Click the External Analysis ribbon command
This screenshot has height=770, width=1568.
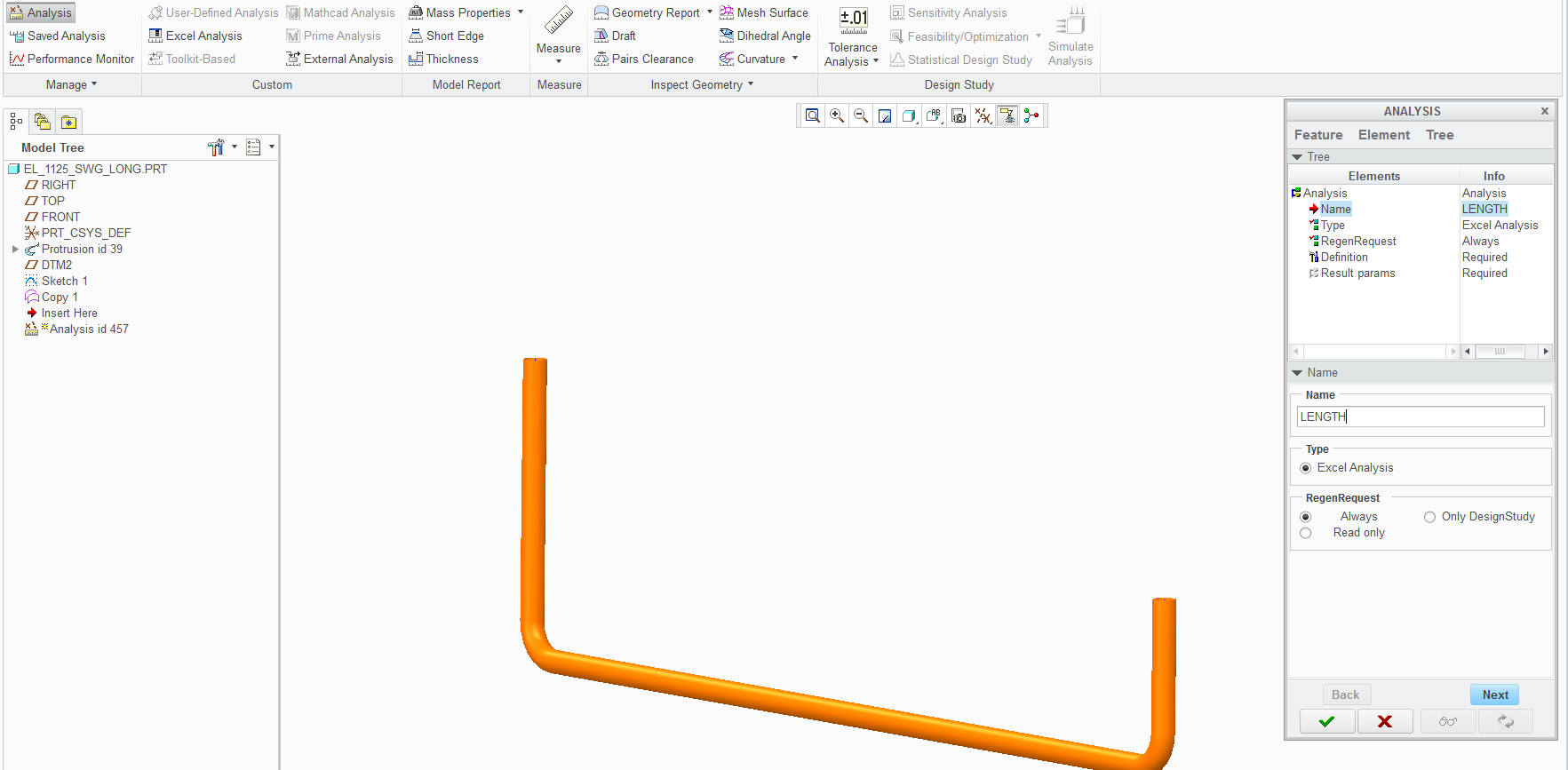pos(339,59)
